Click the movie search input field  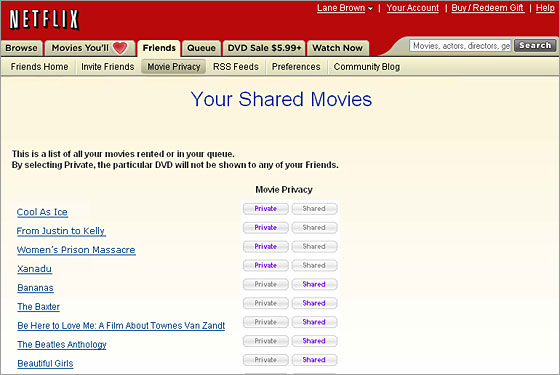461,46
